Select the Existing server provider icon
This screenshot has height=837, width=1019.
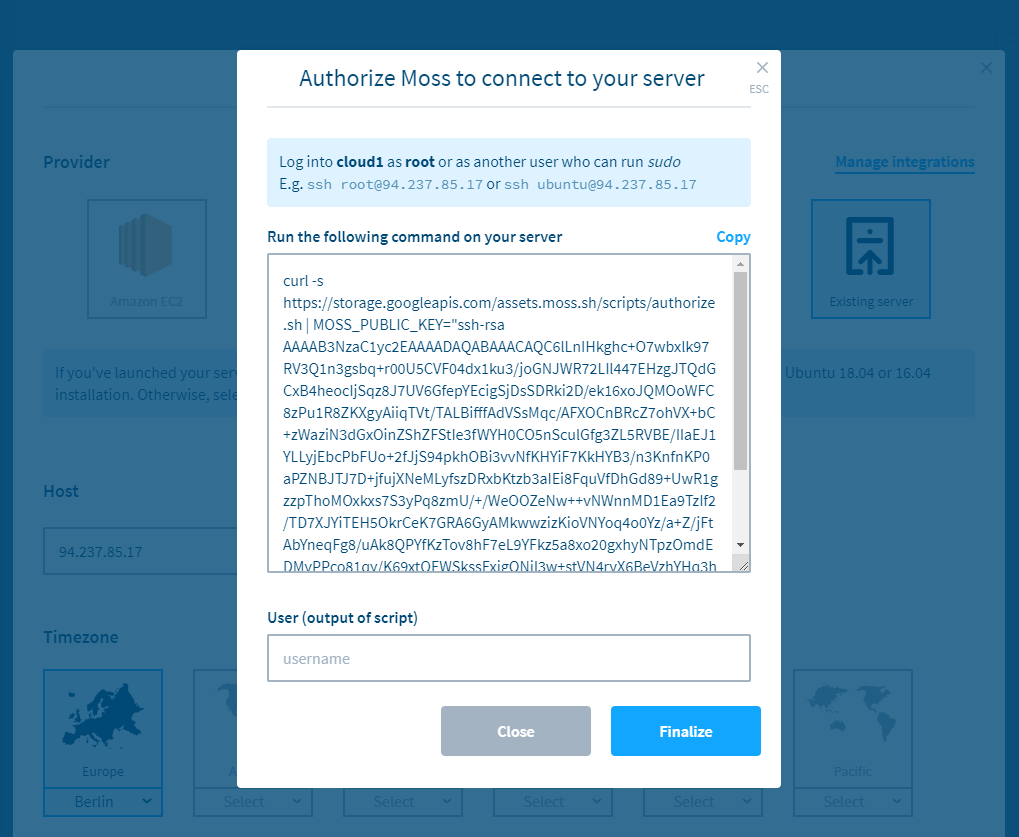[870, 260]
